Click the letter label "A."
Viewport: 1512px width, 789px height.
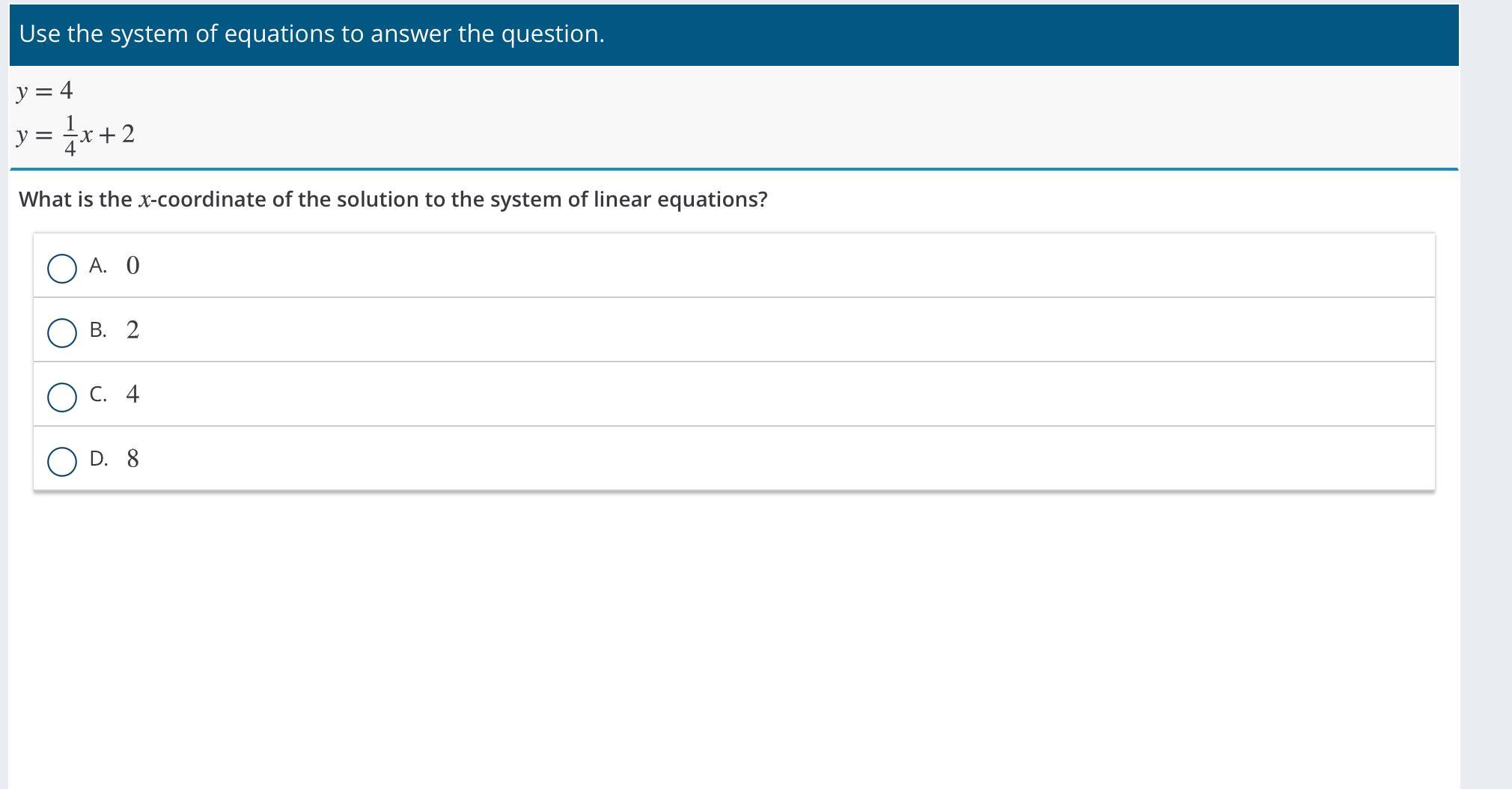[x=98, y=266]
